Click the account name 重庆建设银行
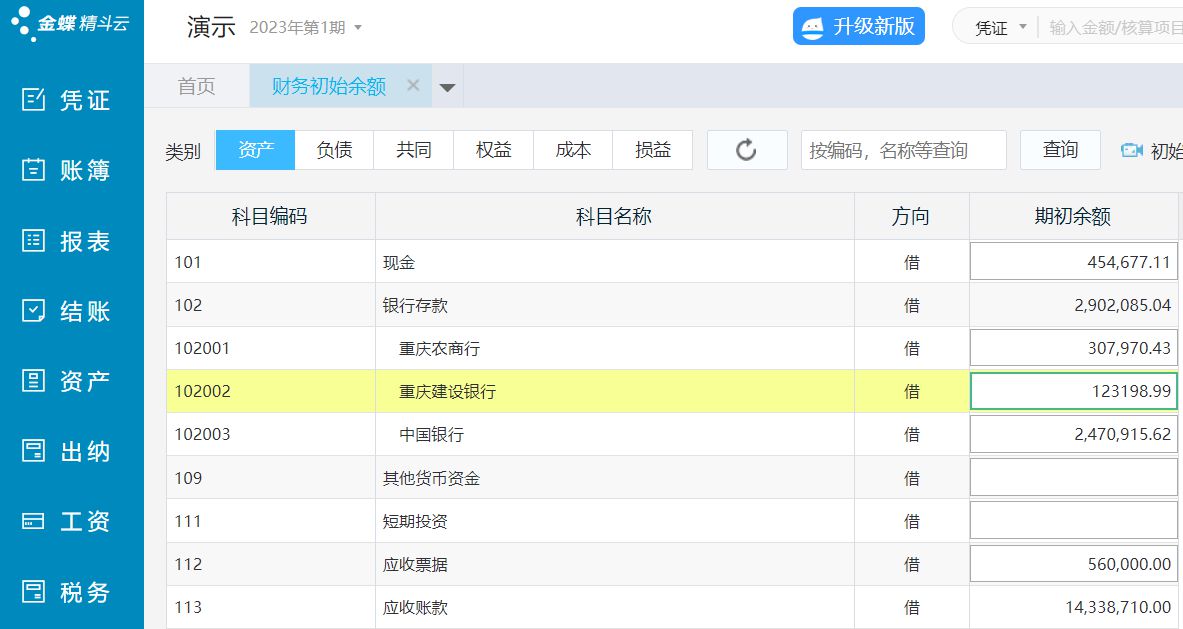 (447, 391)
